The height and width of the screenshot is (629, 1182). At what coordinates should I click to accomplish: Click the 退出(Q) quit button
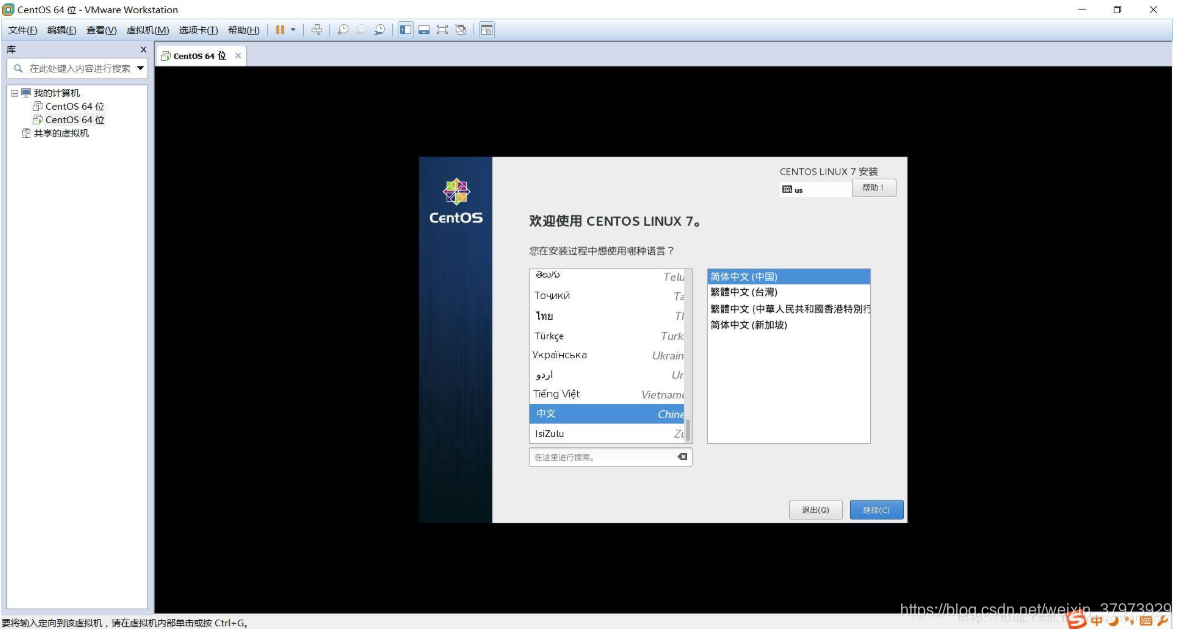pos(816,511)
